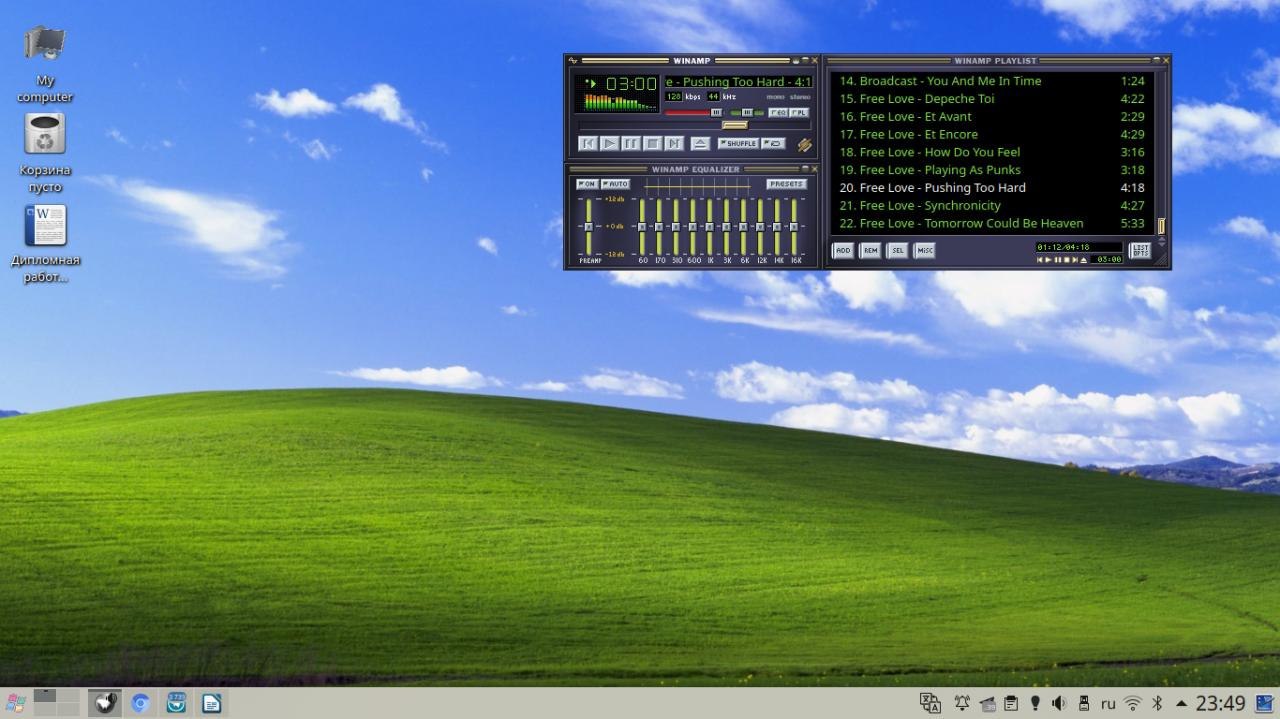
Task: Open the My computer desktop icon
Action: (45, 64)
